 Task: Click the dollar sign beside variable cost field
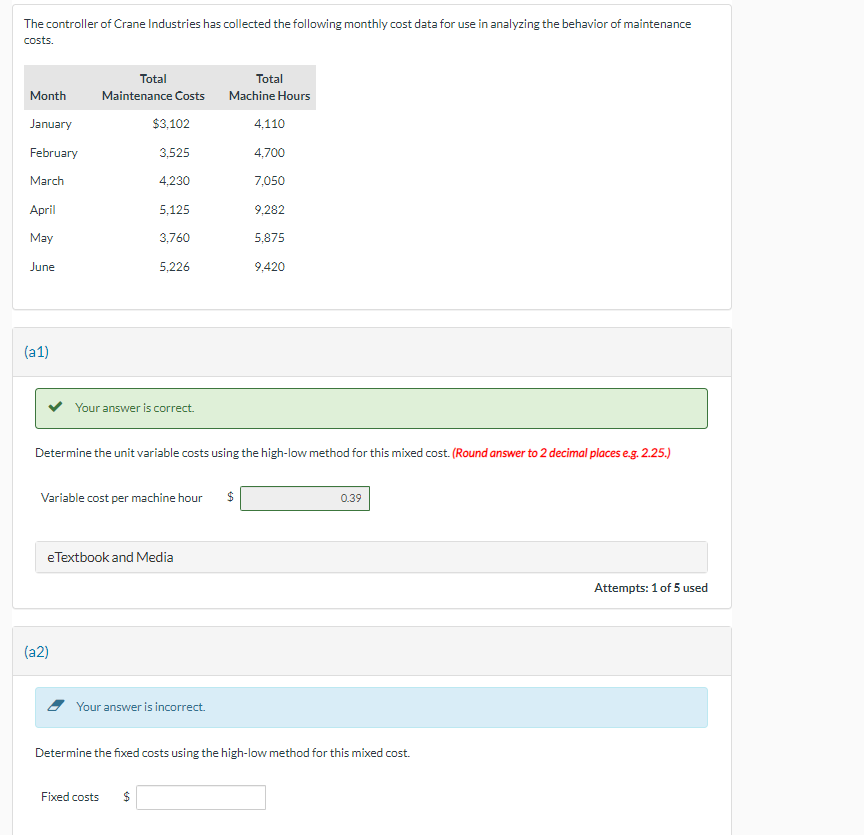coord(228,497)
